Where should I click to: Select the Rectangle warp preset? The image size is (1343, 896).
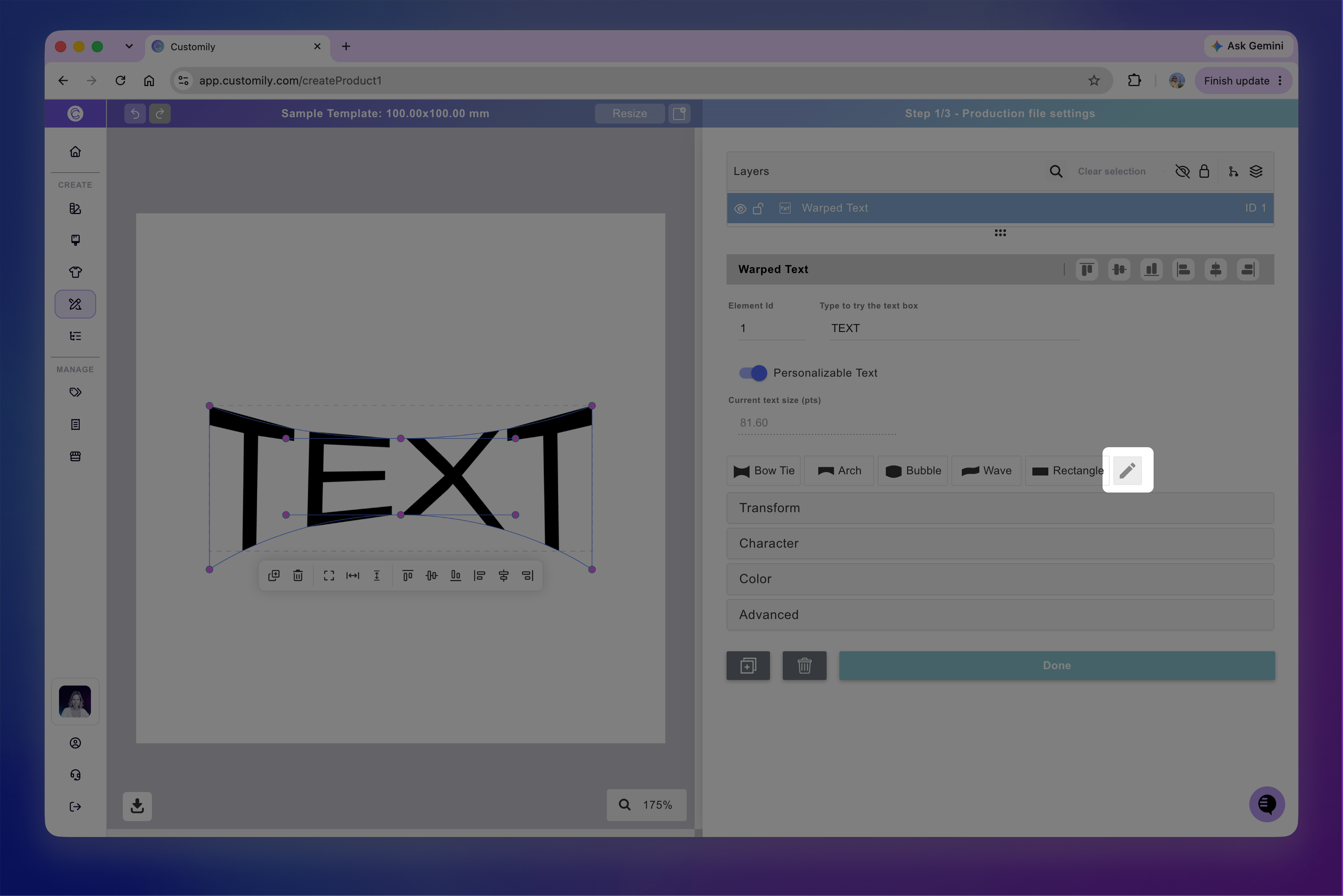coord(1067,471)
